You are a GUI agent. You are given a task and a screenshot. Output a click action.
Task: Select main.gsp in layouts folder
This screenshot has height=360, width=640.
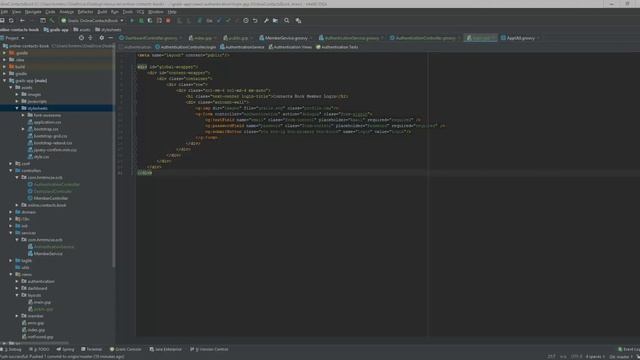39,302
